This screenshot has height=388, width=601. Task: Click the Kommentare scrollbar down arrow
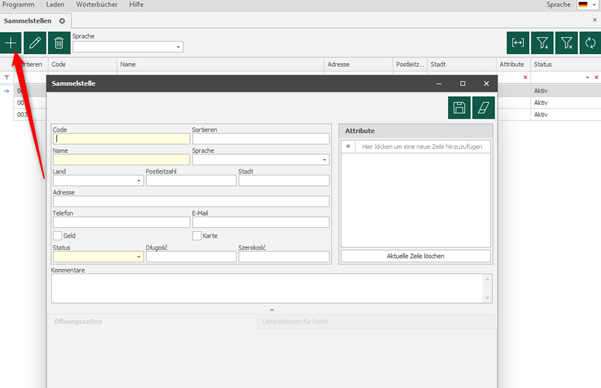point(487,298)
